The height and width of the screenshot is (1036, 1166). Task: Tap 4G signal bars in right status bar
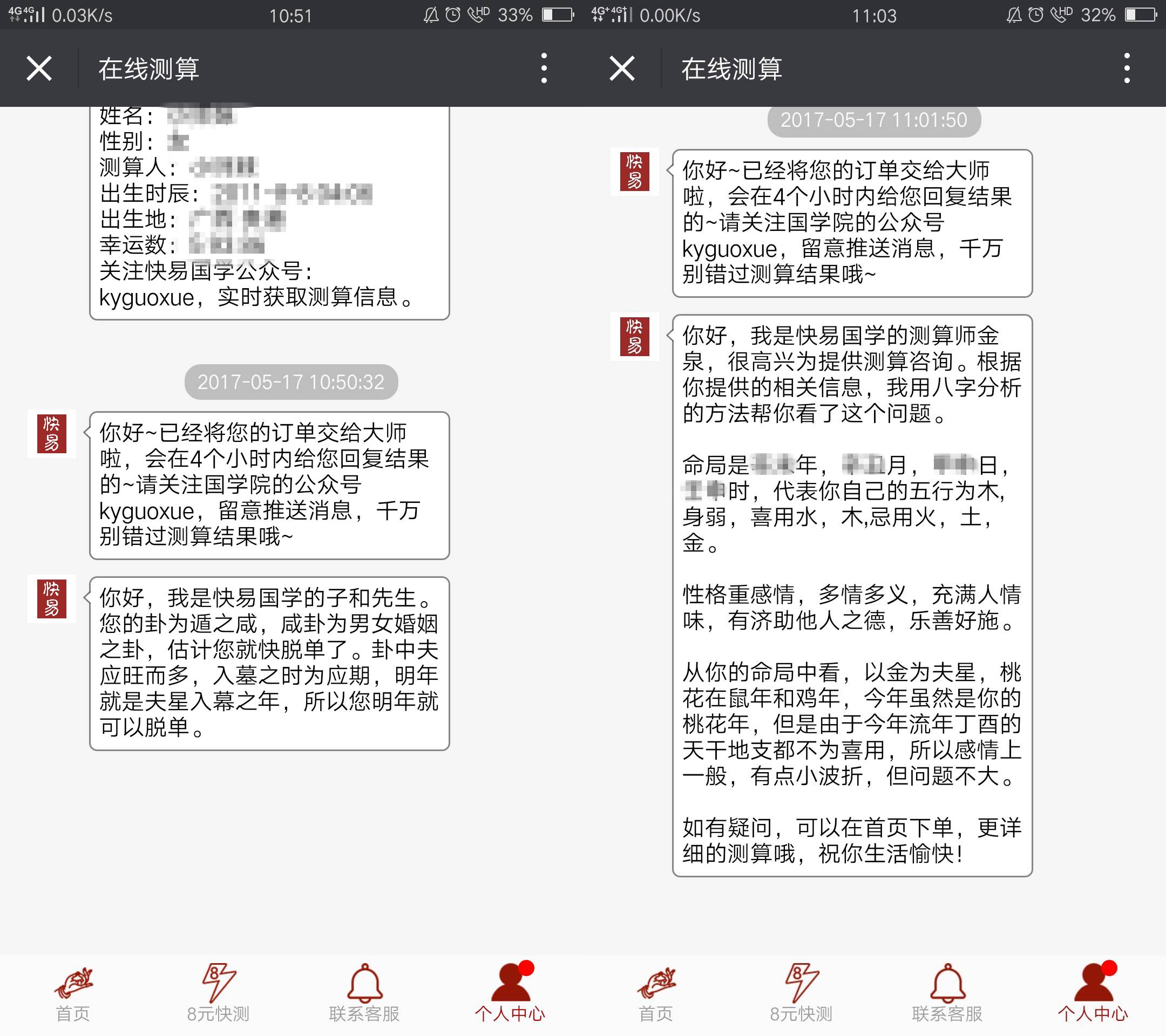pyautogui.click(x=612, y=14)
